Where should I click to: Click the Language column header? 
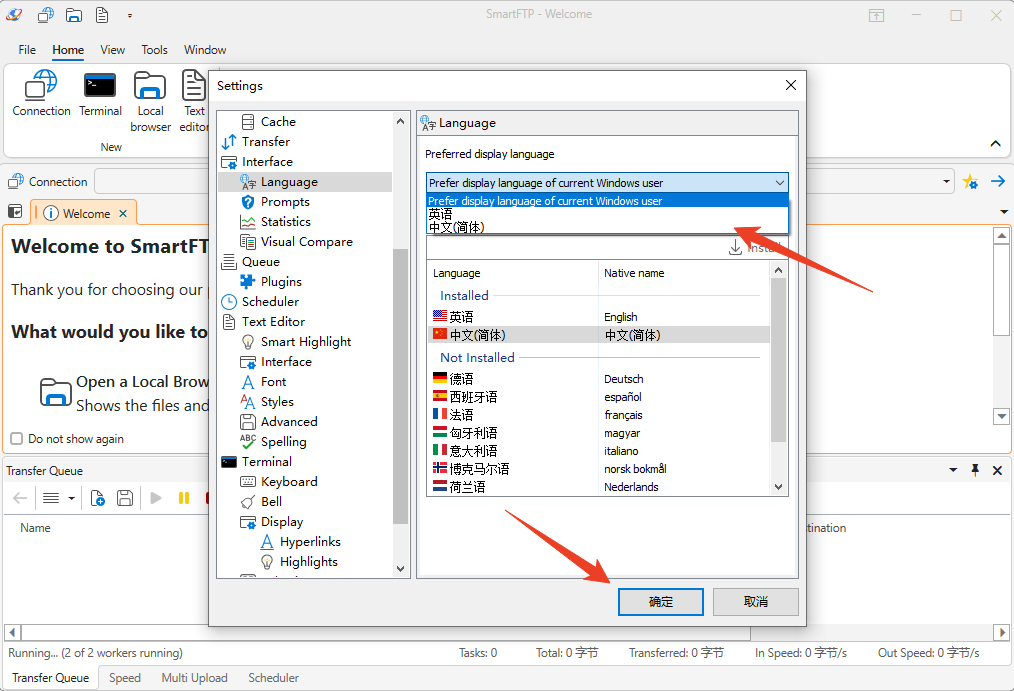(513, 273)
